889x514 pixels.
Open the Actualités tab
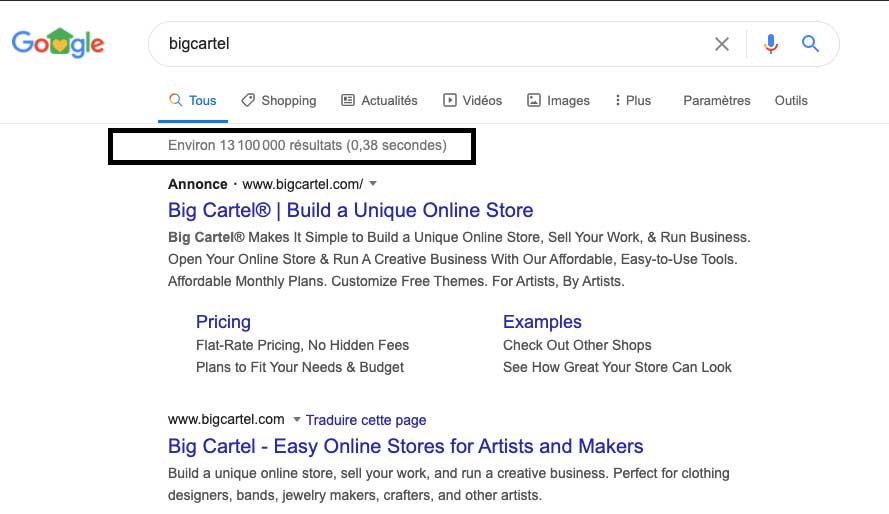[379, 101]
